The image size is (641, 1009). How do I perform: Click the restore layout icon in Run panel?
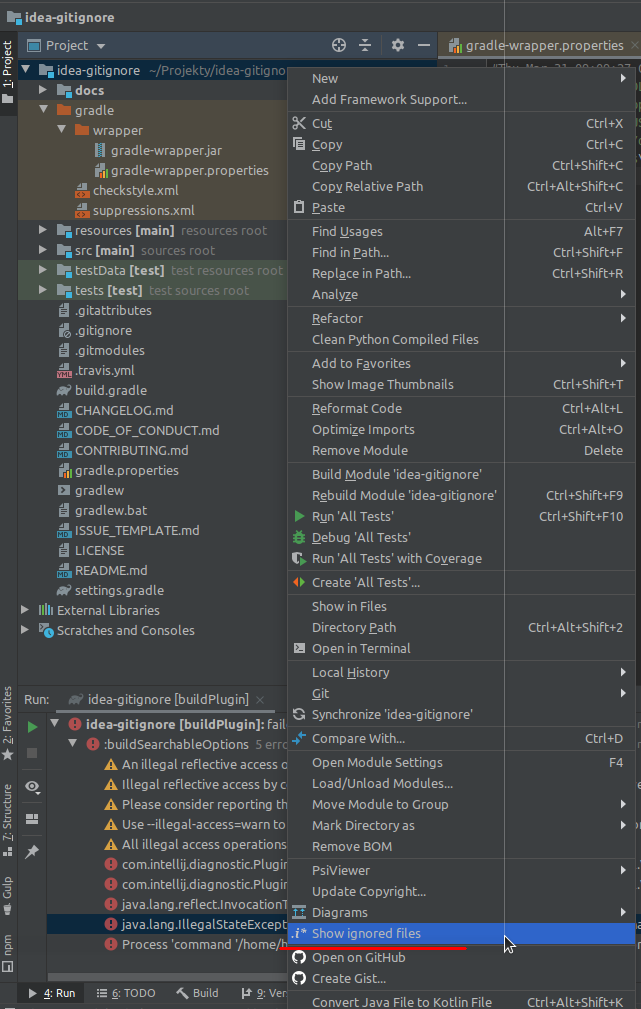coord(32,818)
